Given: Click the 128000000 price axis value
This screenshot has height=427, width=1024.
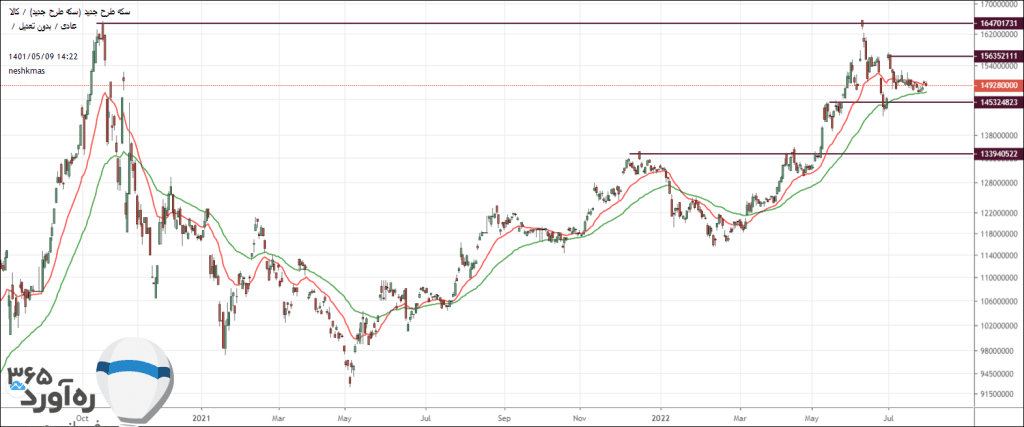Looking at the screenshot, I should (x=999, y=183).
